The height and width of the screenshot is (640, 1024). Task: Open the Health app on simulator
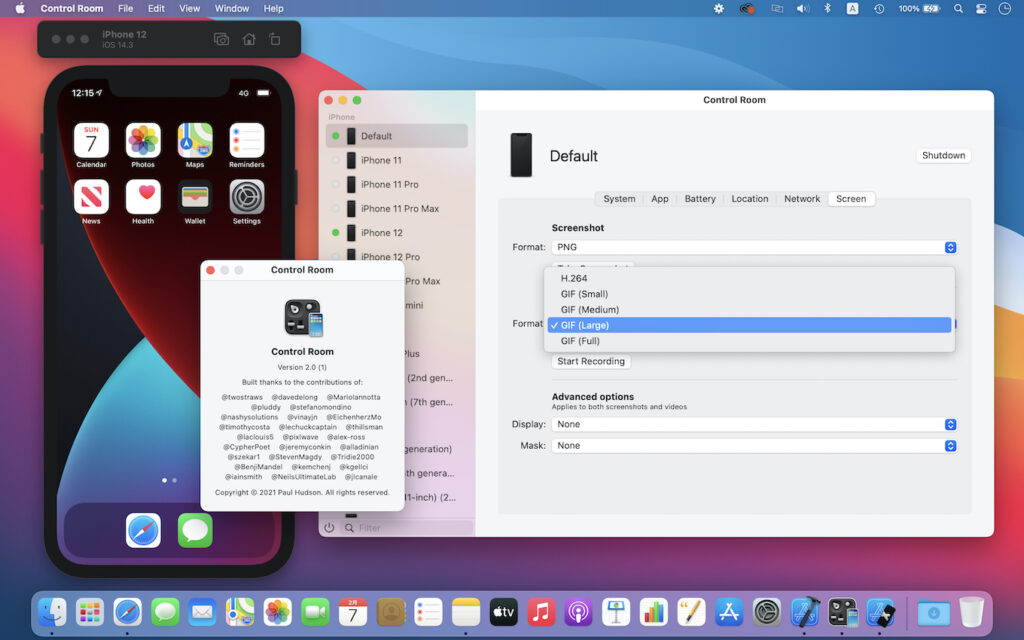[143, 196]
